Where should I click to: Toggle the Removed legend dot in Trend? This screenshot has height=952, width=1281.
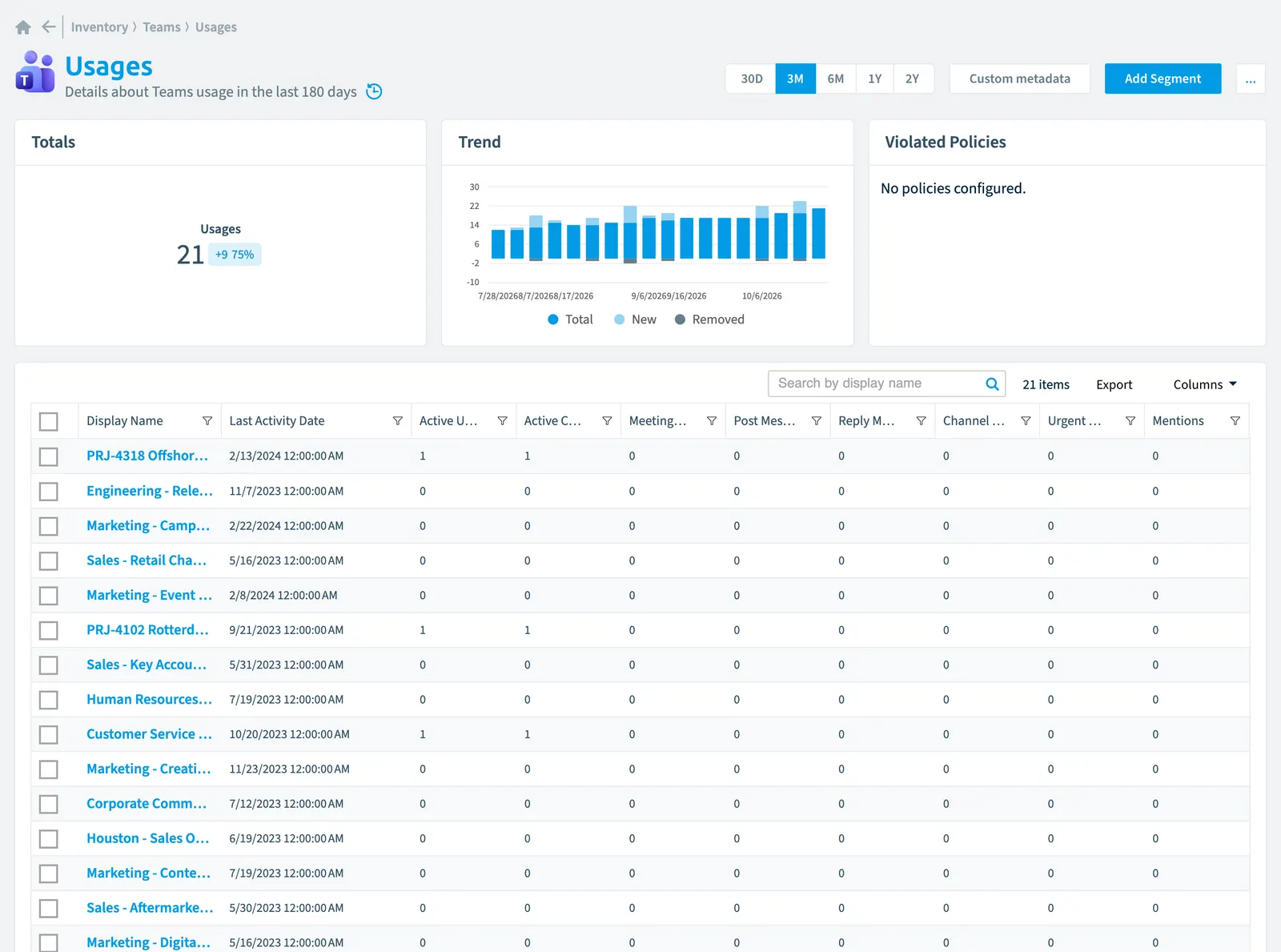(680, 319)
